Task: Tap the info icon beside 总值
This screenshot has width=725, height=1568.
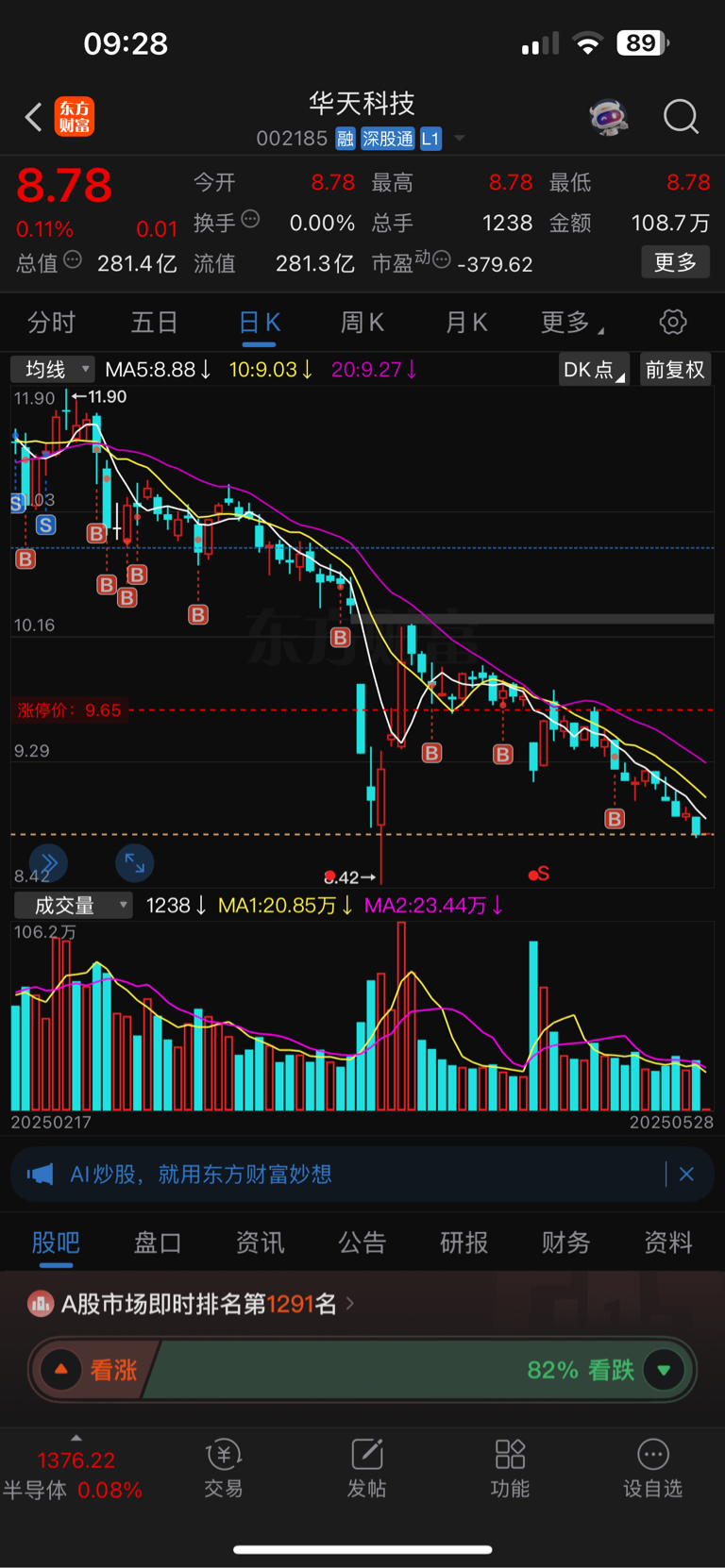Action: pyautogui.click(x=73, y=259)
